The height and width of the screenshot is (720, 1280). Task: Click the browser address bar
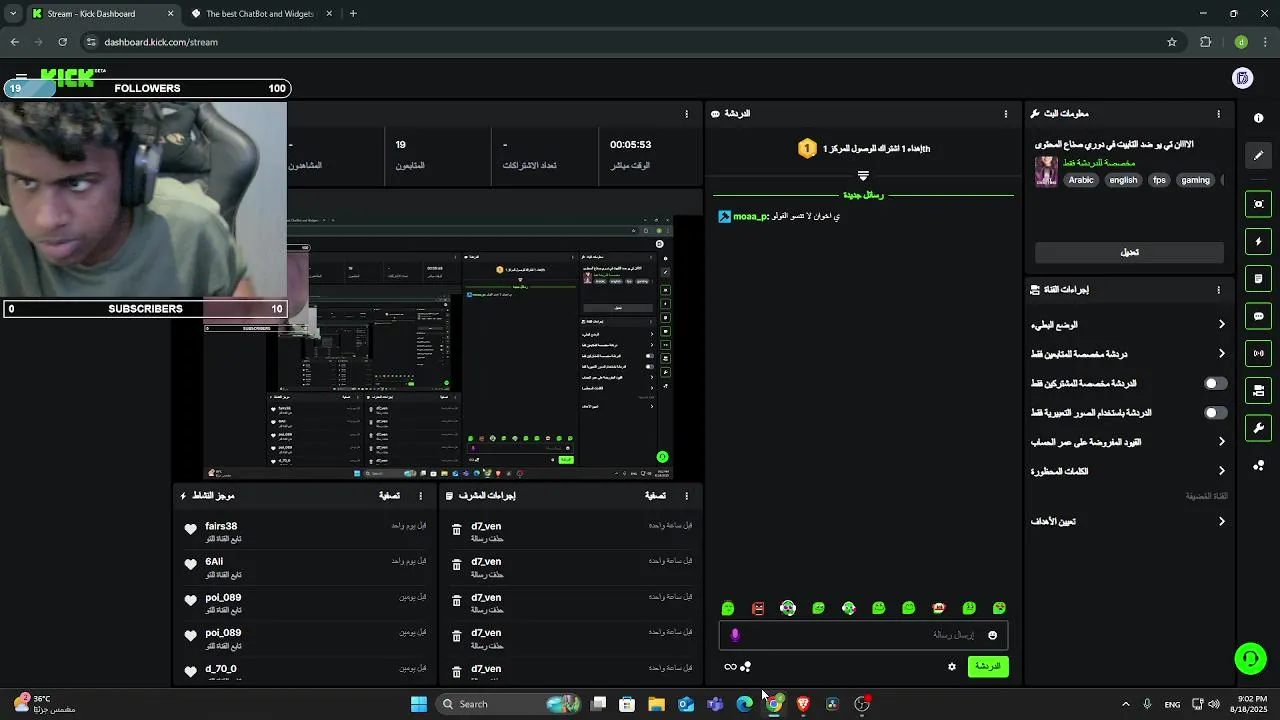click(x=620, y=42)
